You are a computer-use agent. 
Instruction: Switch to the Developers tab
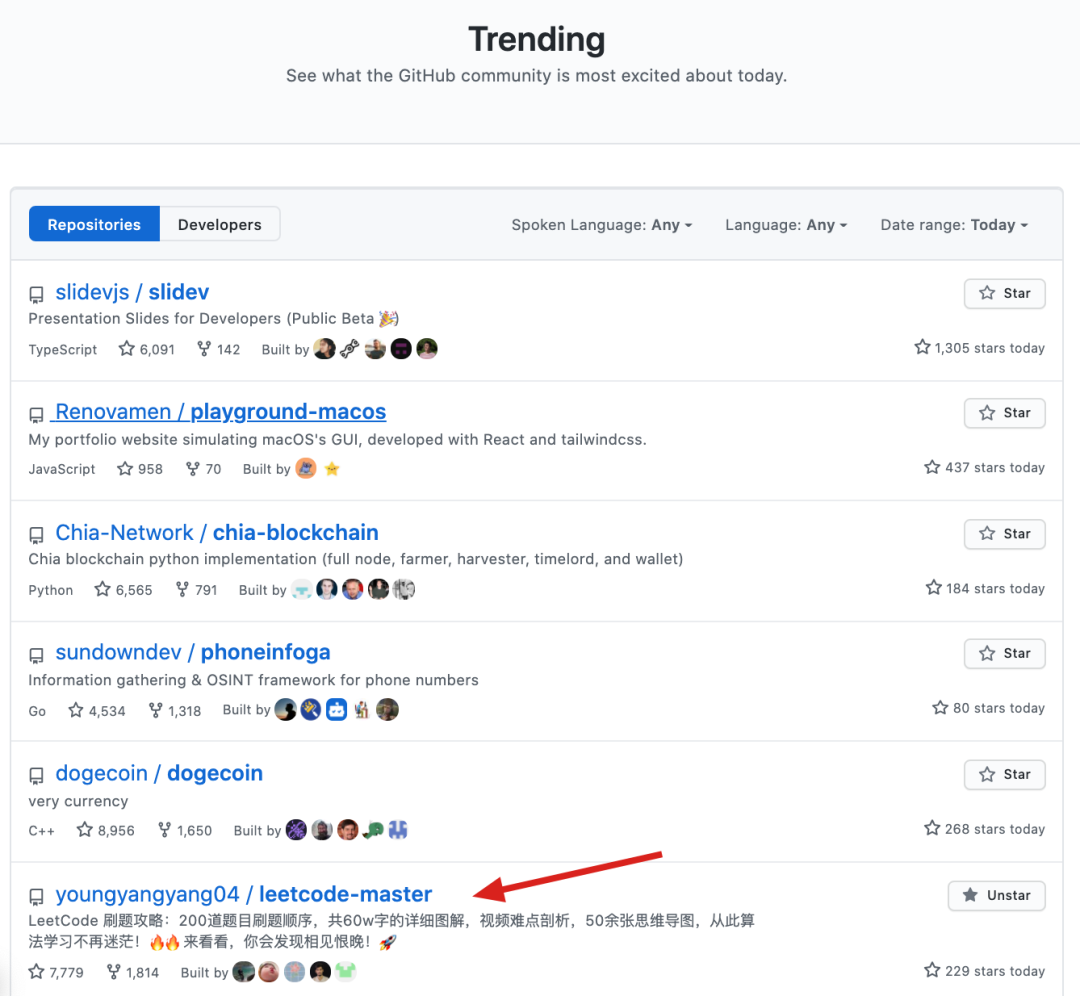pos(220,225)
